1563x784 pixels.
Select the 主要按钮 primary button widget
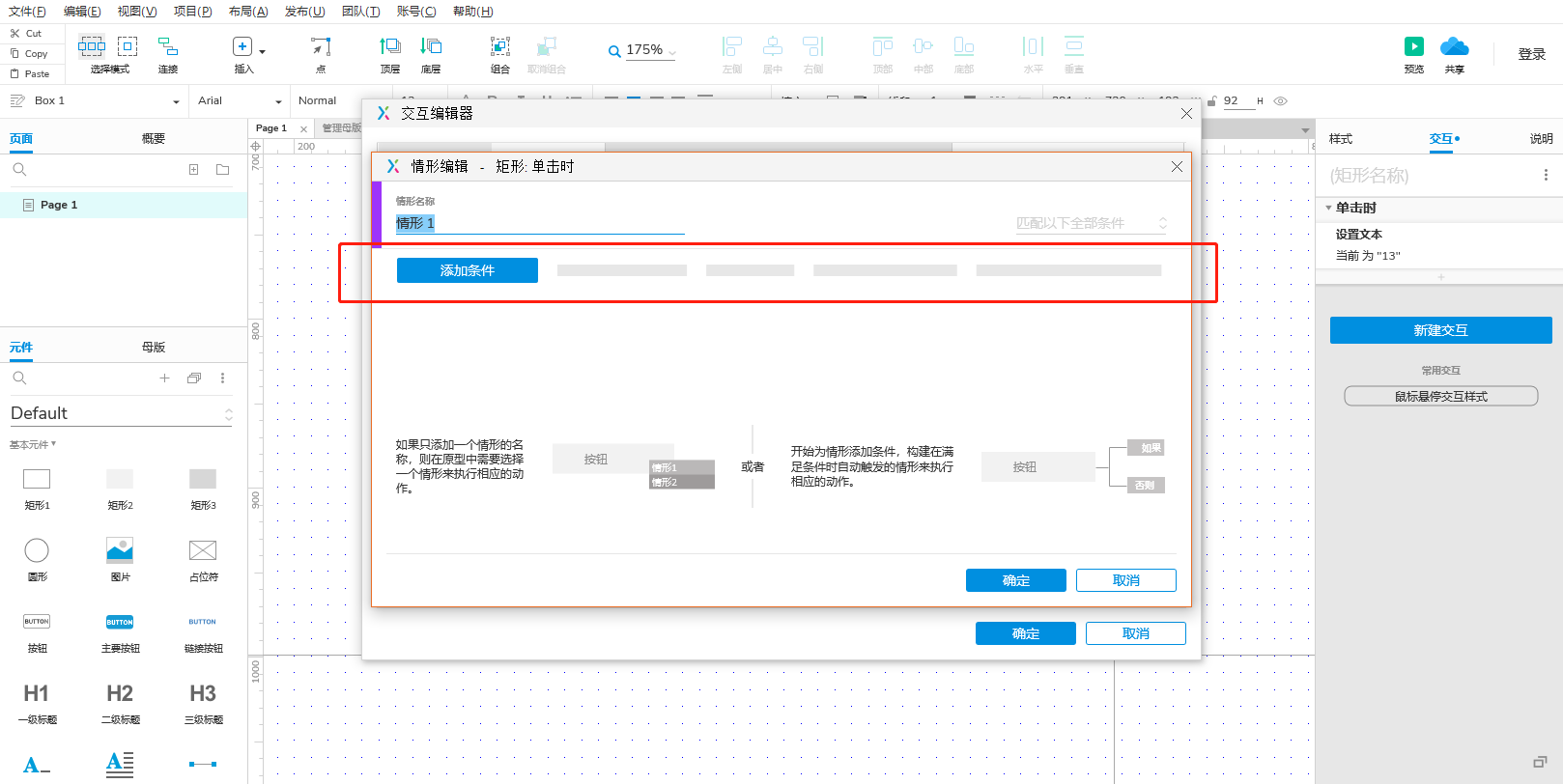120,622
